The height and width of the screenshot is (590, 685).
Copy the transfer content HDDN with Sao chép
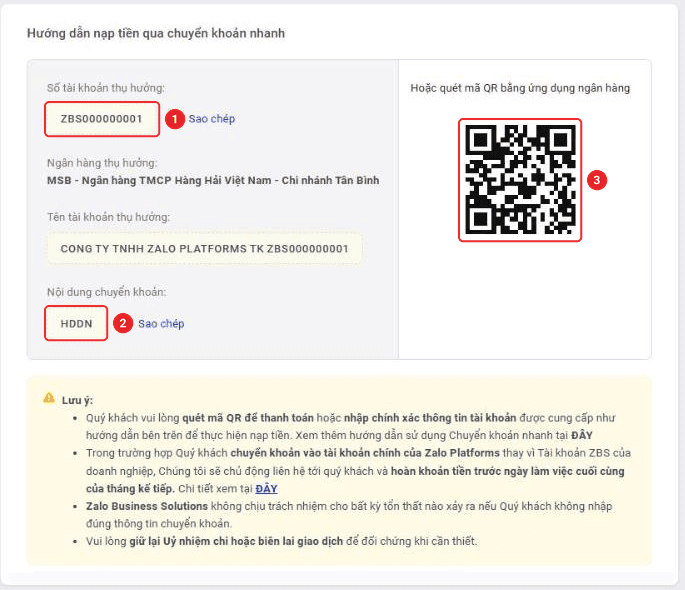pos(161,324)
